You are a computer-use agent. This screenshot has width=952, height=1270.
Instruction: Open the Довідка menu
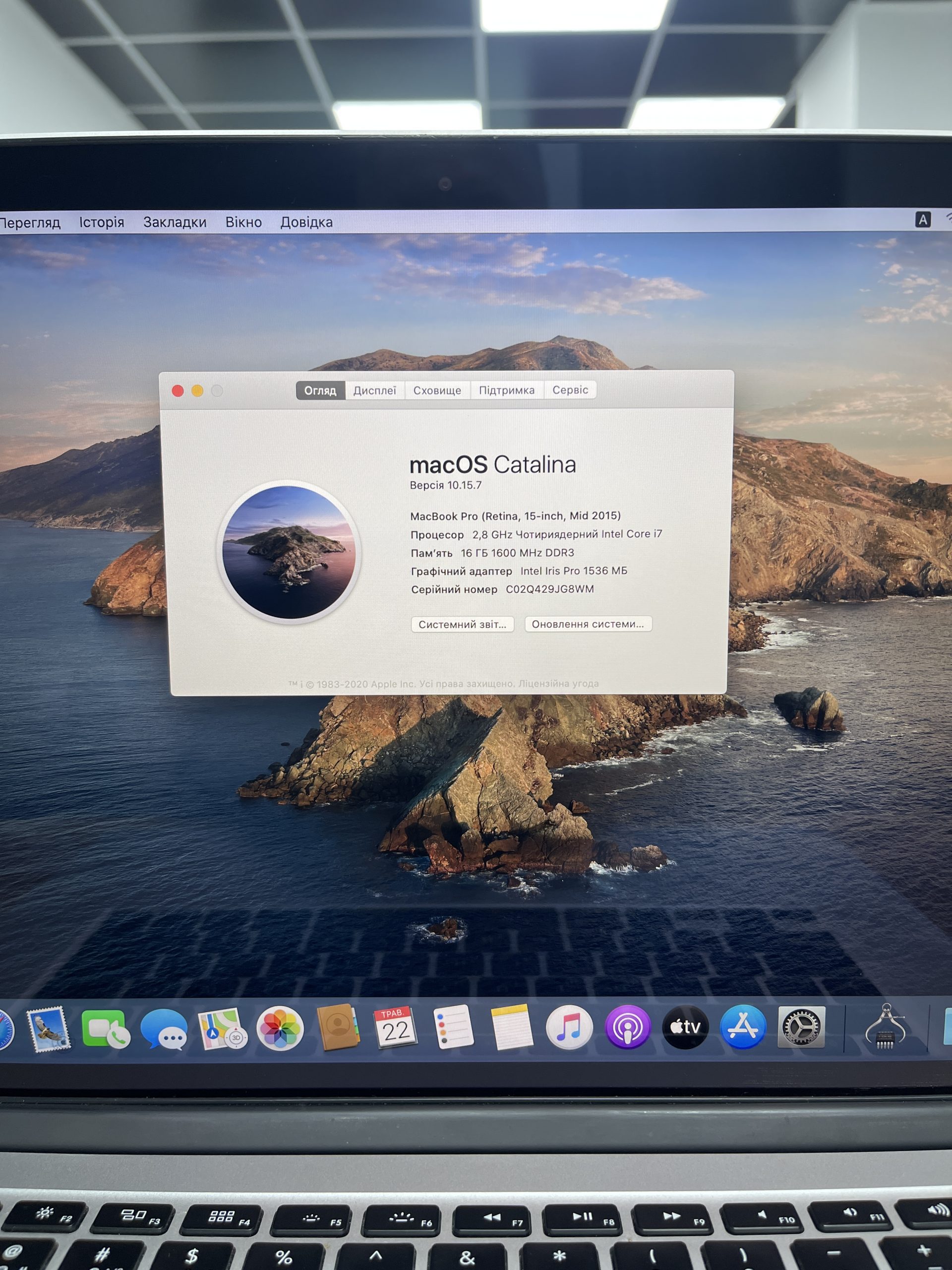(x=306, y=222)
